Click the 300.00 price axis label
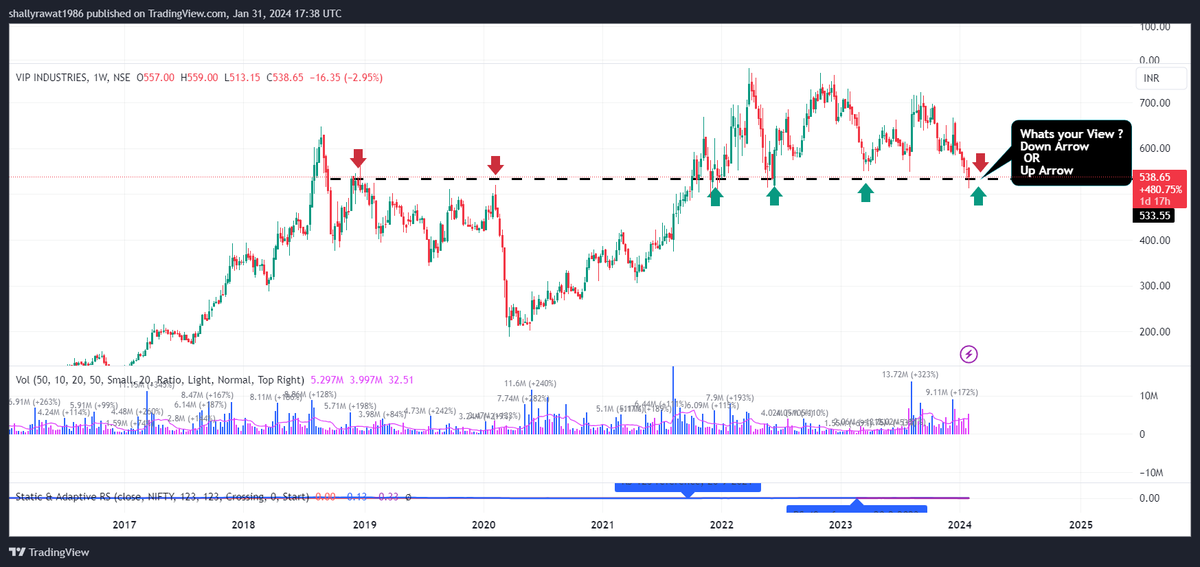1200x567 pixels. [1156, 286]
